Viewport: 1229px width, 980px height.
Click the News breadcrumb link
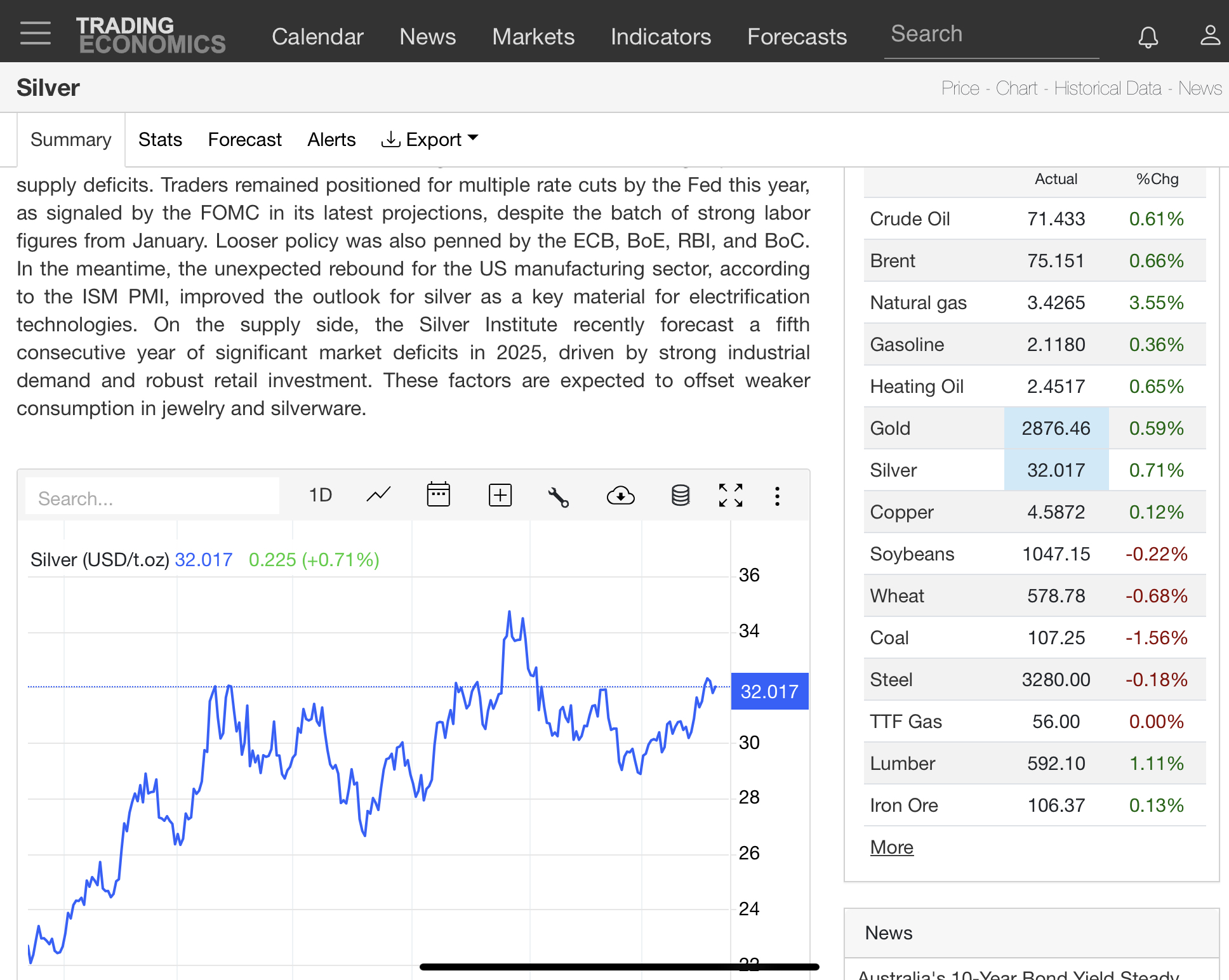pos(1200,88)
